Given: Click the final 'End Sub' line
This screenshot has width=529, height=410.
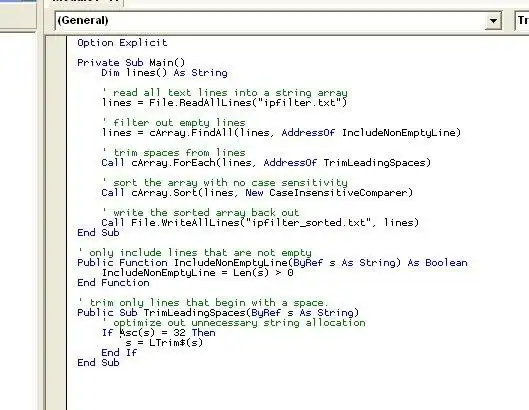Looking at the screenshot, I should coord(98,363).
